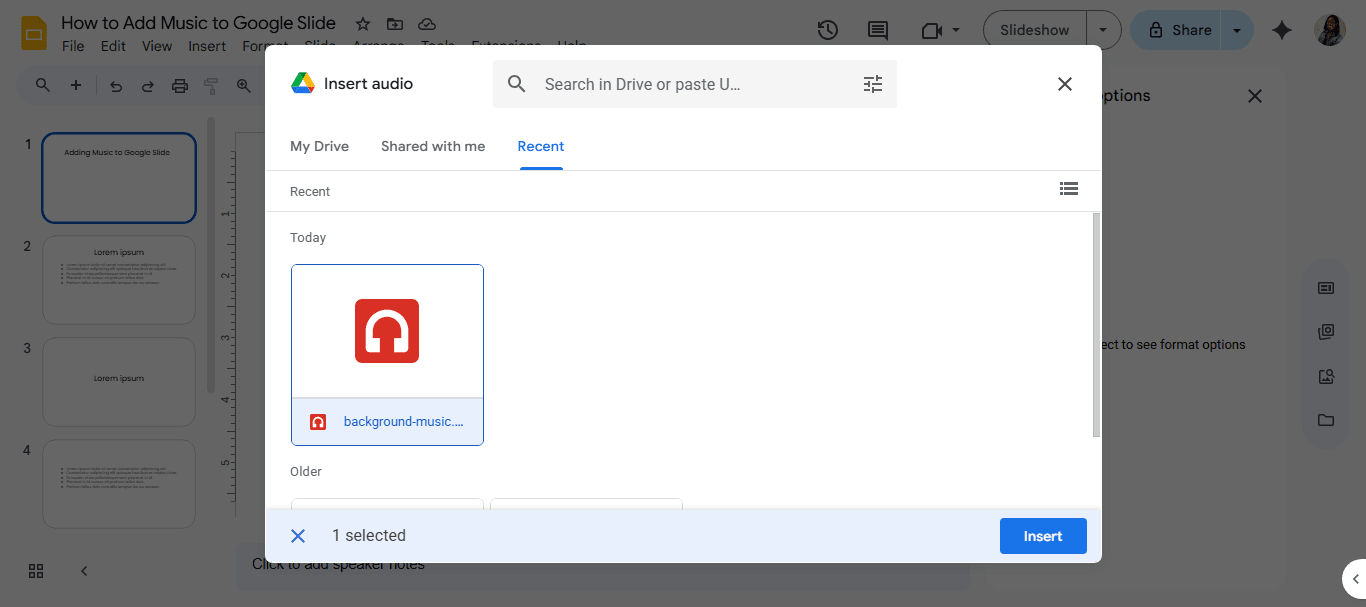Switch to the My Drive tab
This screenshot has width=1366, height=607.
[319, 146]
